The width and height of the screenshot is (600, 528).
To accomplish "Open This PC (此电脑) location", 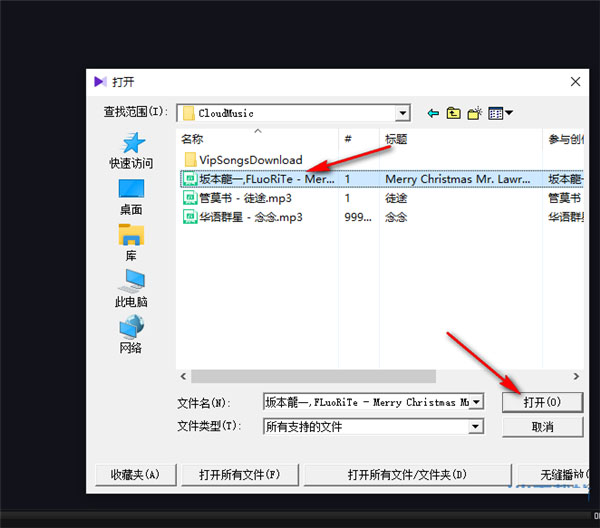I will coord(131,288).
